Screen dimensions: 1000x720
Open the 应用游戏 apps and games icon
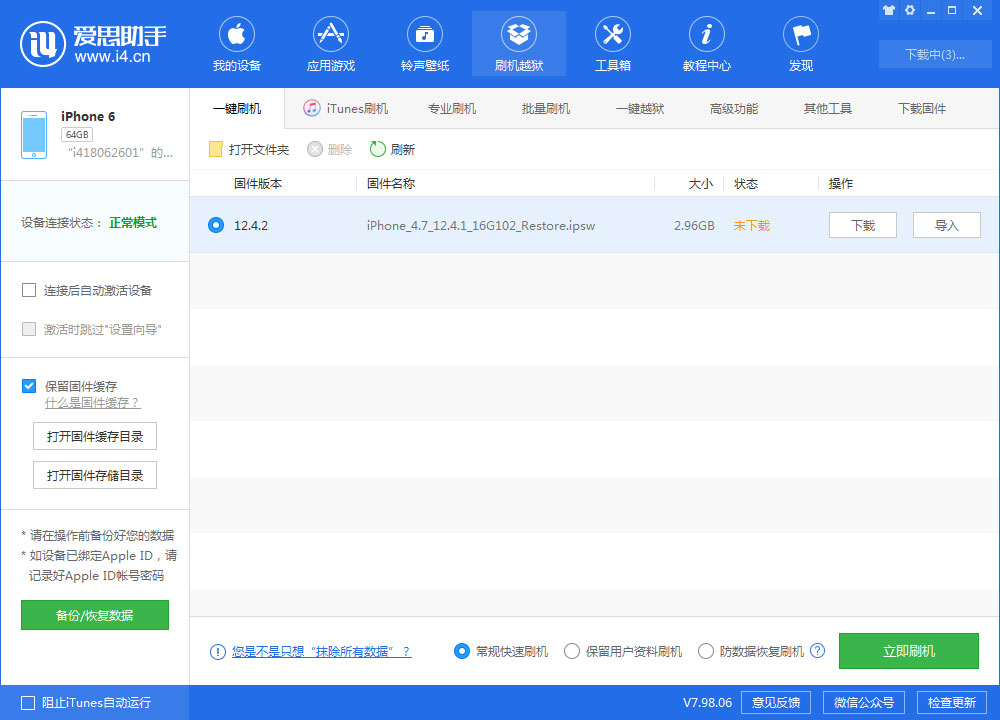(330, 35)
